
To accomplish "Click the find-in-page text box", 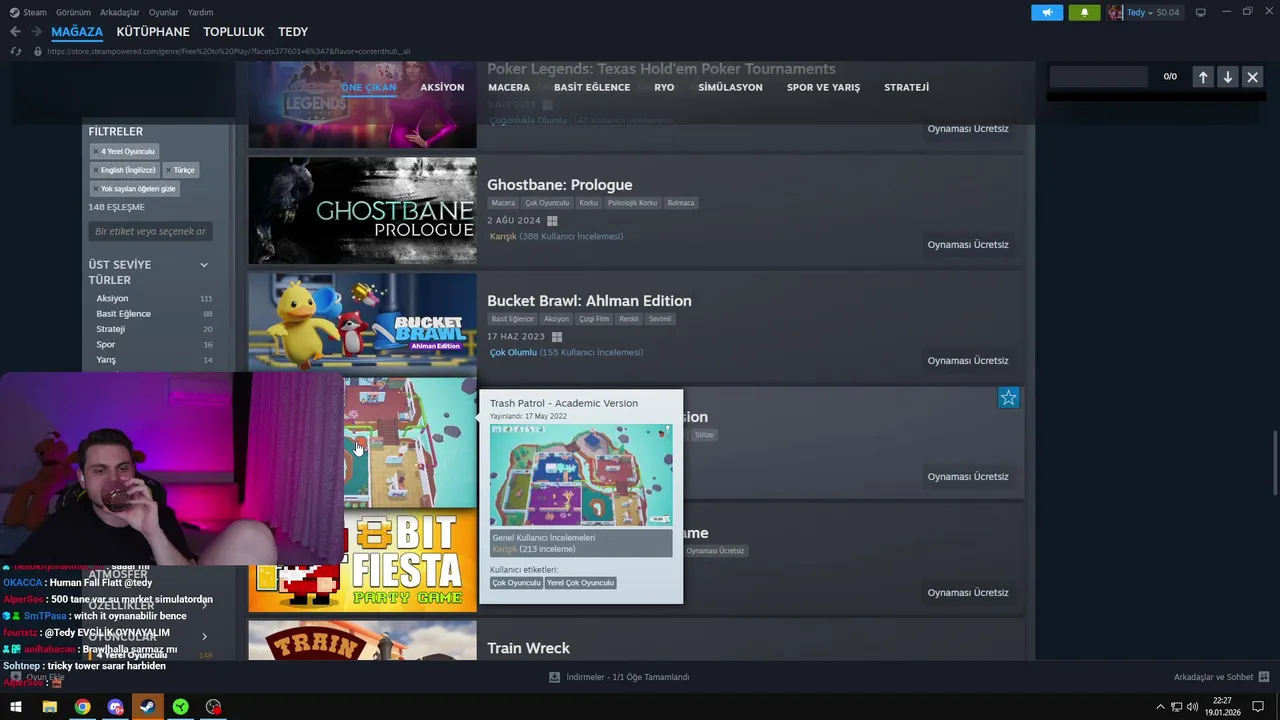I will click(1098, 77).
